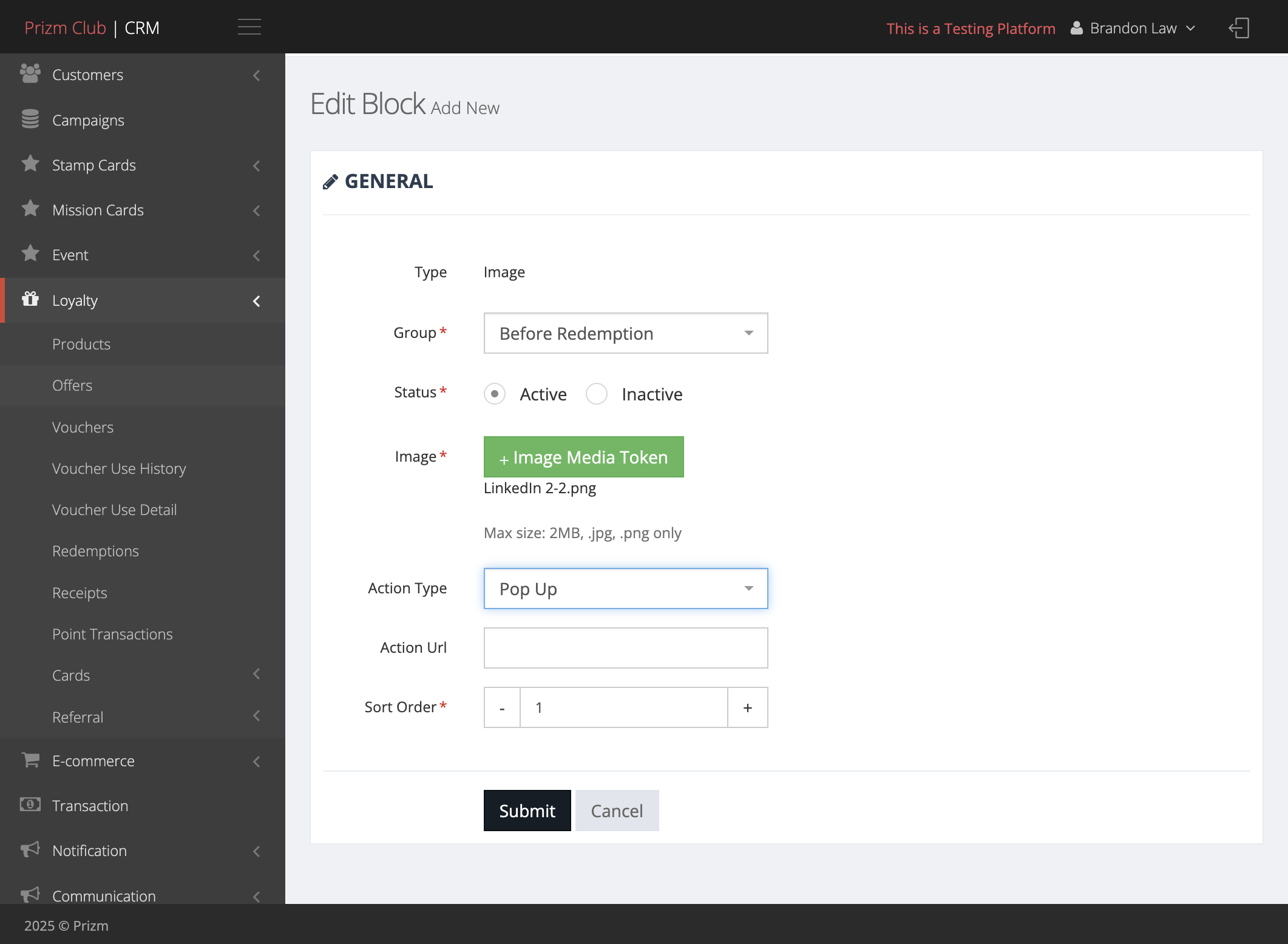
Task: Click the Campaigns database icon
Action: click(30, 120)
